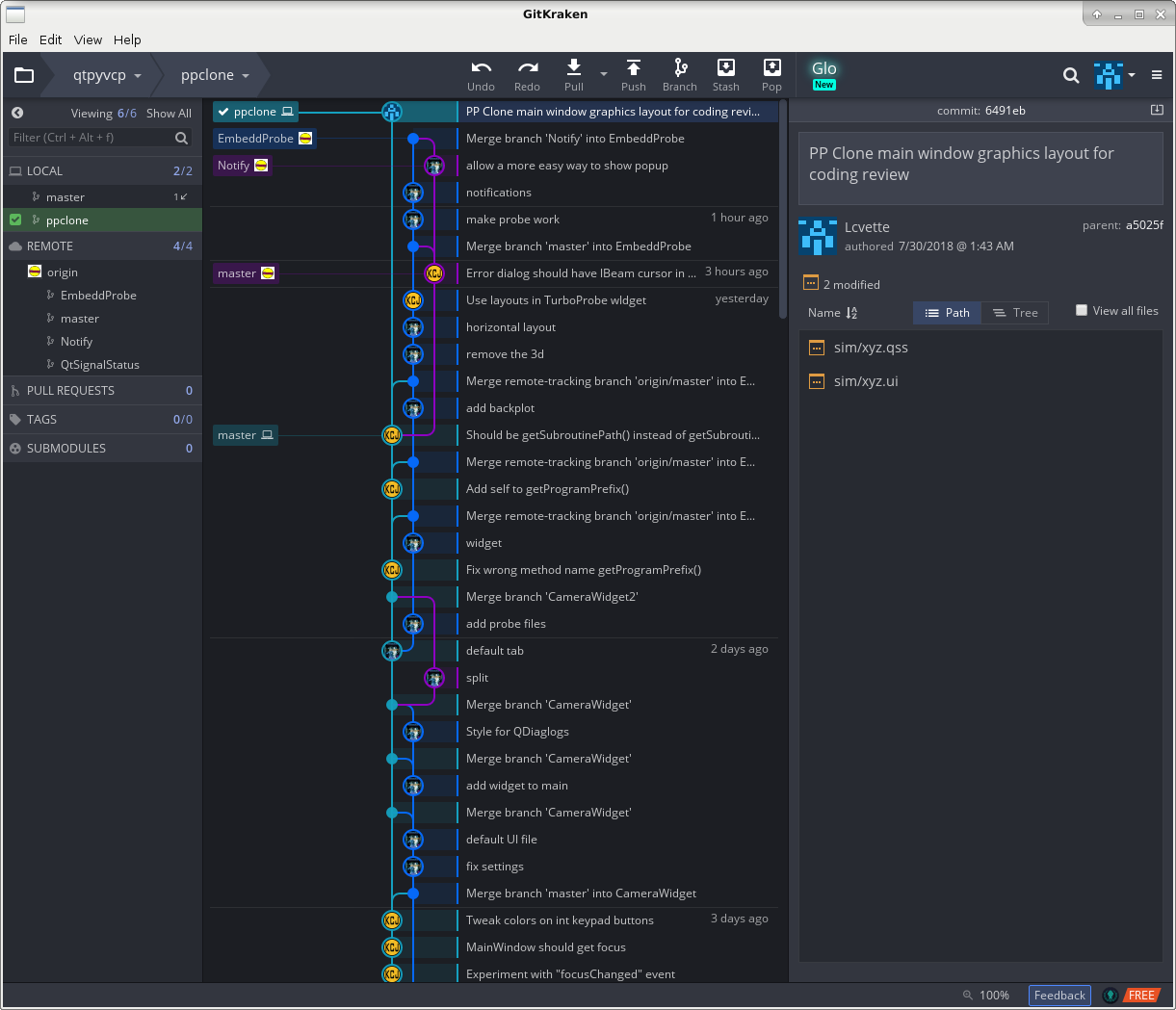Expand the user profile dropdown arrow

click(x=1132, y=75)
